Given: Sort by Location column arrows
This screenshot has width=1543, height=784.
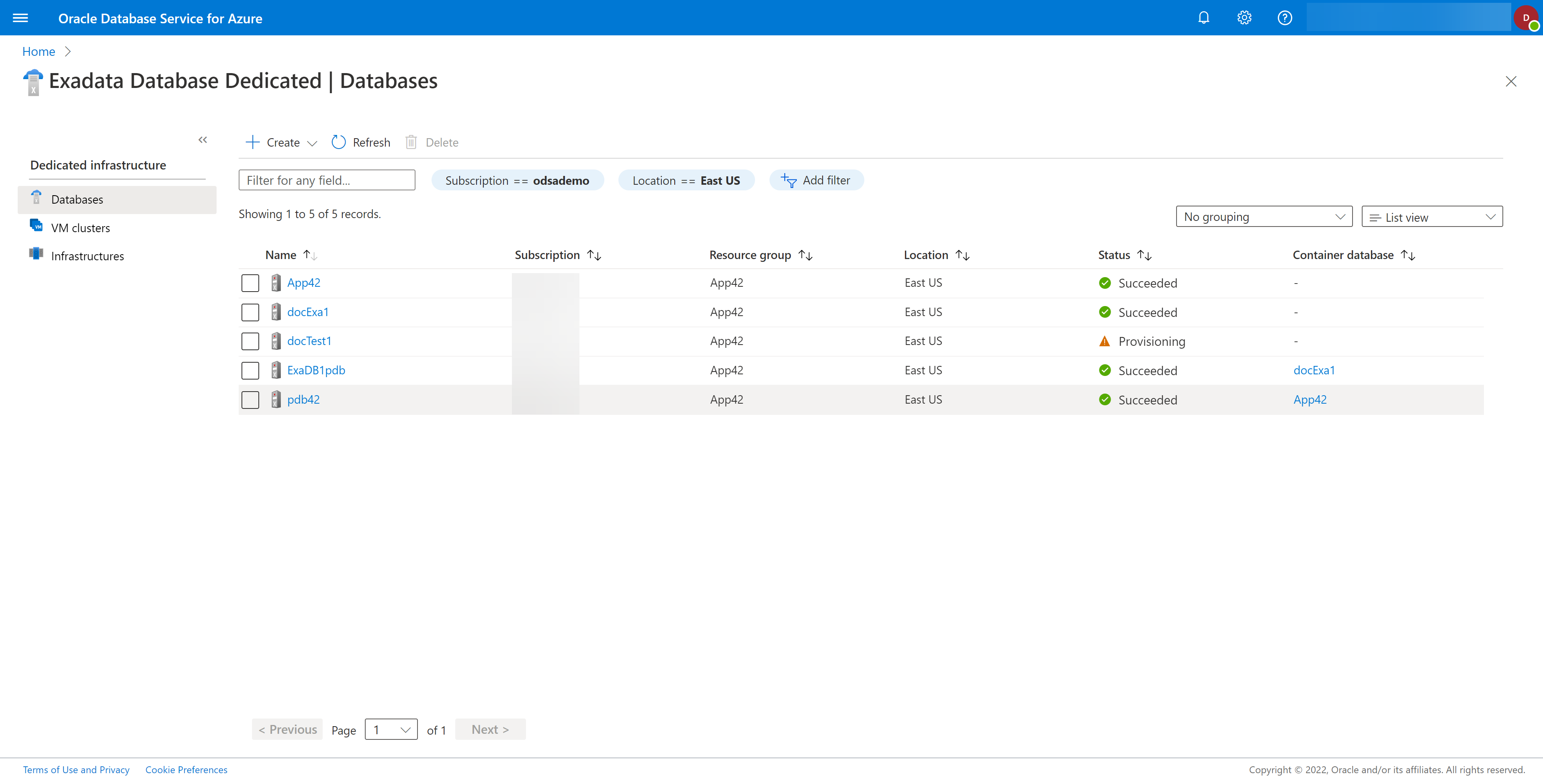Looking at the screenshot, I should click(x=963, y=255).
